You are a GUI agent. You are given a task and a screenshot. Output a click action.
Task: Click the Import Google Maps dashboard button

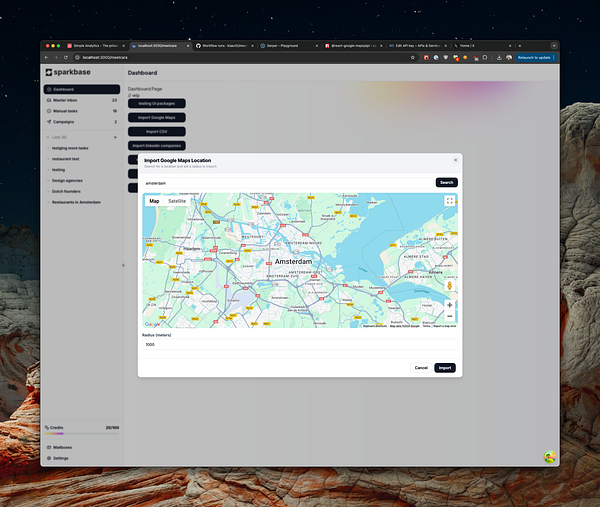click(157, 117)
